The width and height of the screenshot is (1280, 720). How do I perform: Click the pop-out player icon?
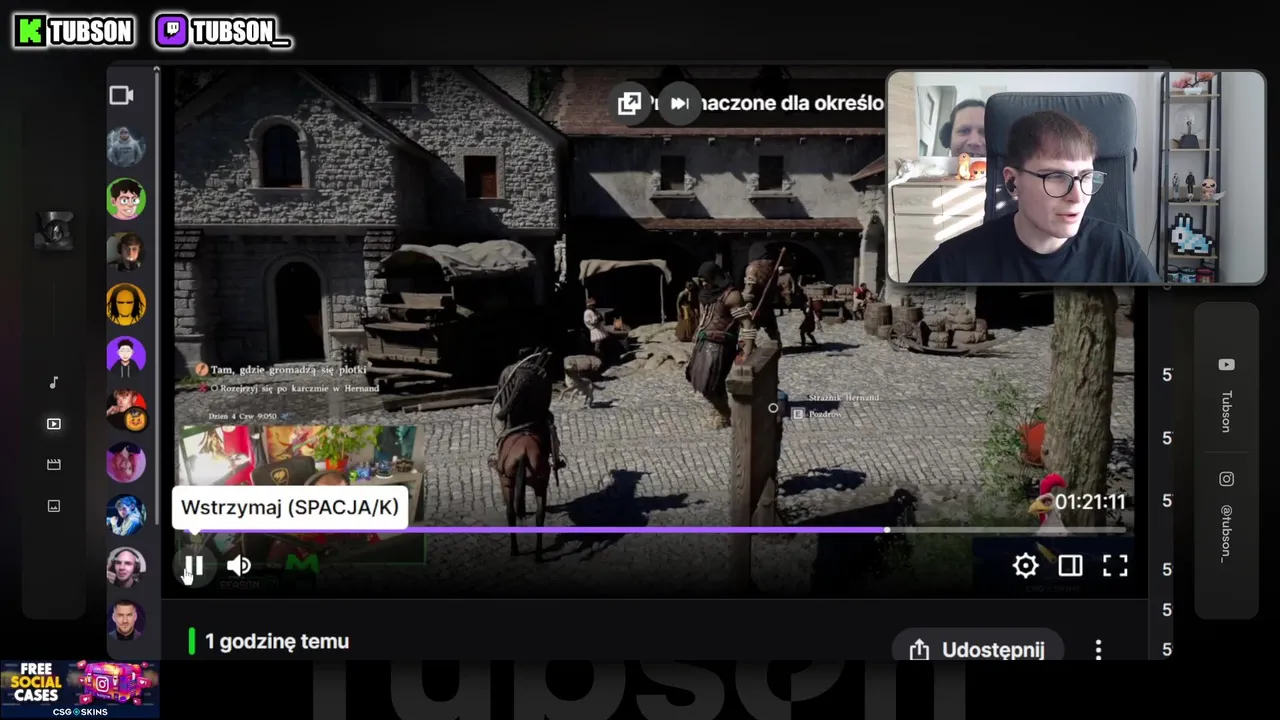coord(630,103)
